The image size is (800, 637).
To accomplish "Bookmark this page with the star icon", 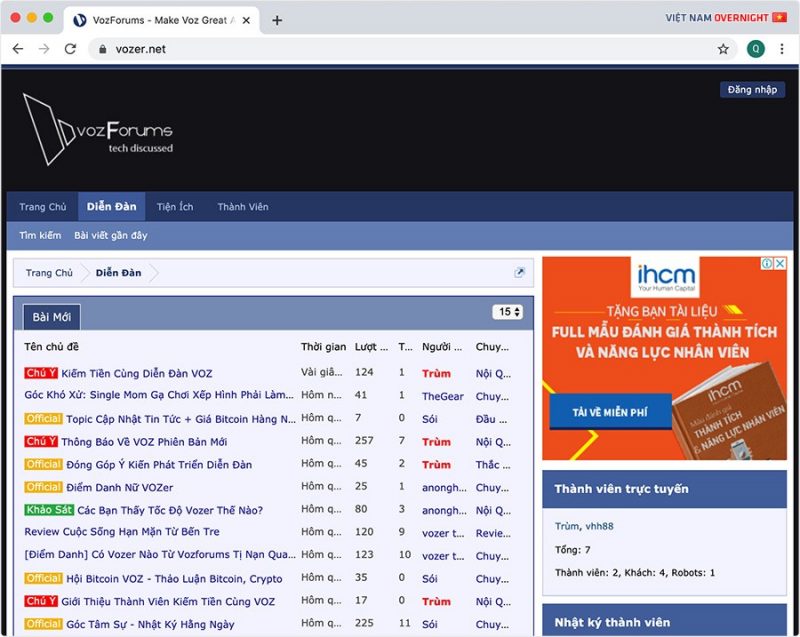I will pyautogui.click(x=723, y=49).
